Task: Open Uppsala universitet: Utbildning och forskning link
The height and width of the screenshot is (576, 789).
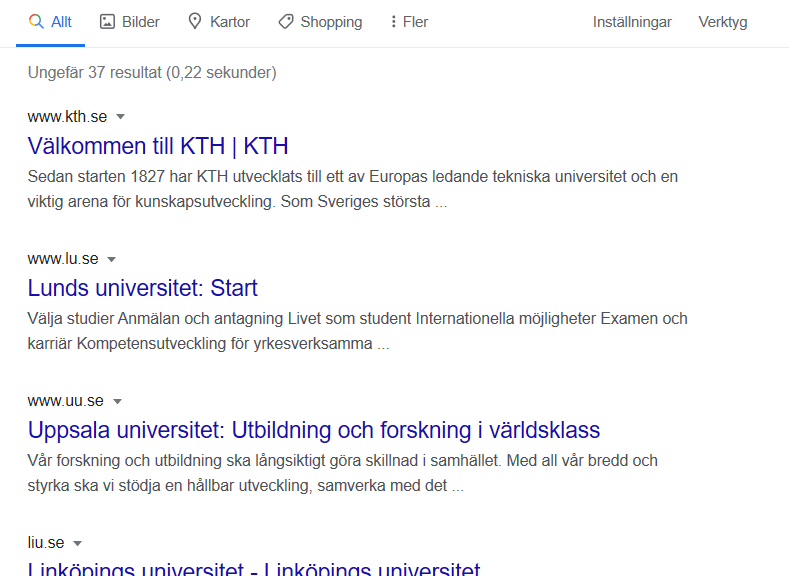Action: [x=314, y=431]
